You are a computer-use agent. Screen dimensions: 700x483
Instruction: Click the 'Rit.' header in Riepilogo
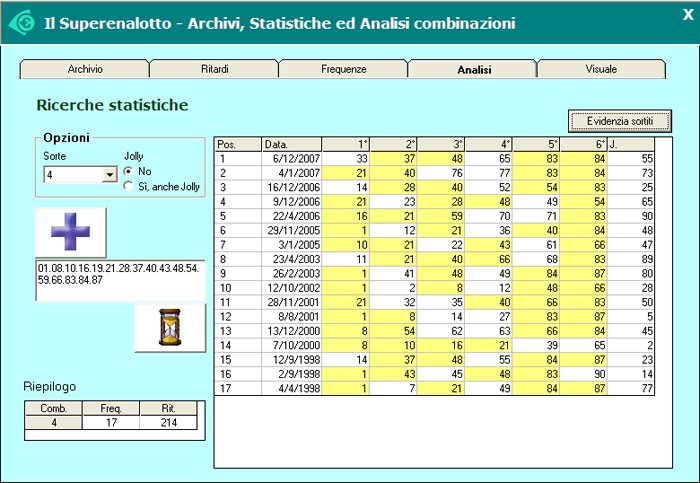click(168, 408)
